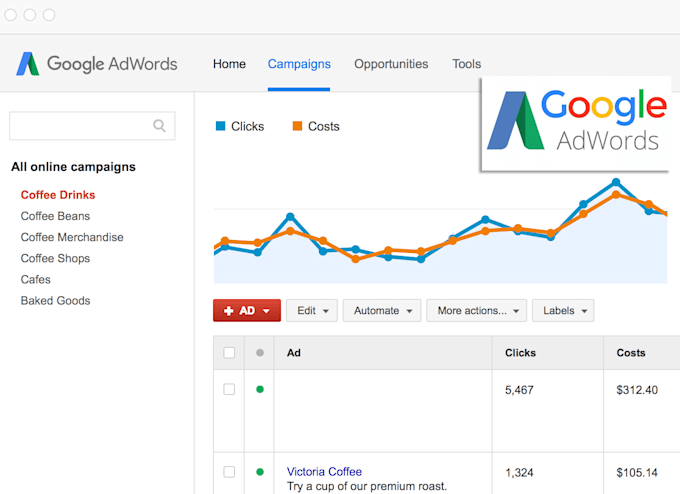Click All online campaigns heading
This screenshot has height=494, width=680.
pyautogui.click(x=73, y=167)
